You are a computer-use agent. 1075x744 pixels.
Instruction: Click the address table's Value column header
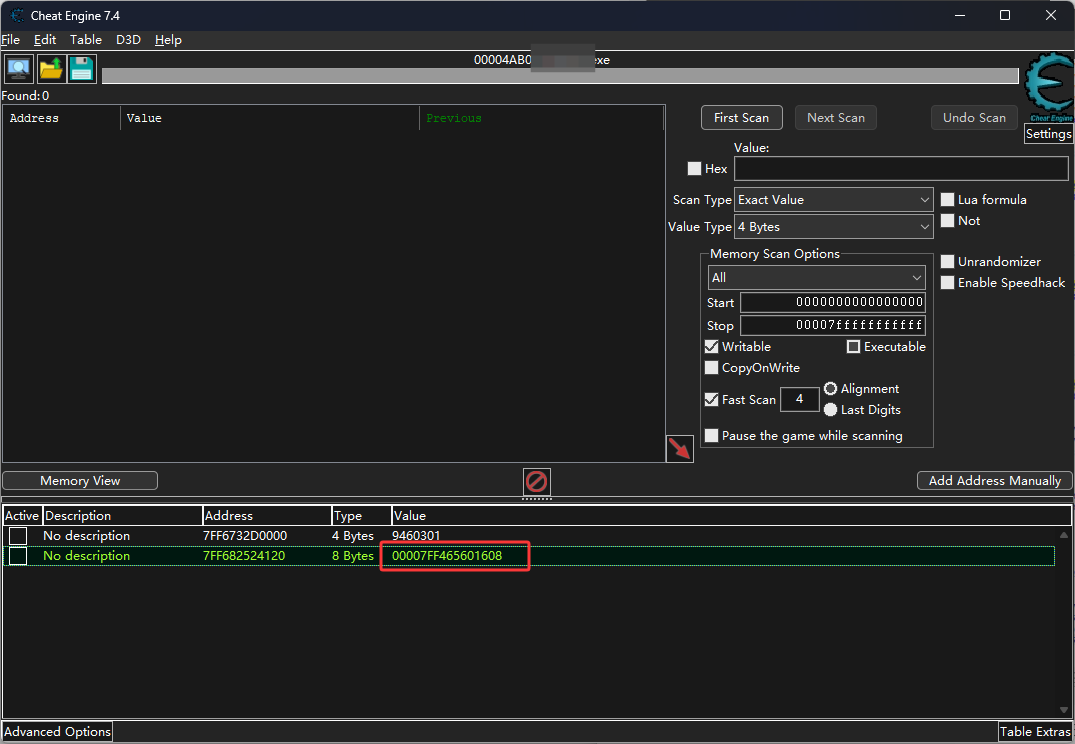[731, 516]
